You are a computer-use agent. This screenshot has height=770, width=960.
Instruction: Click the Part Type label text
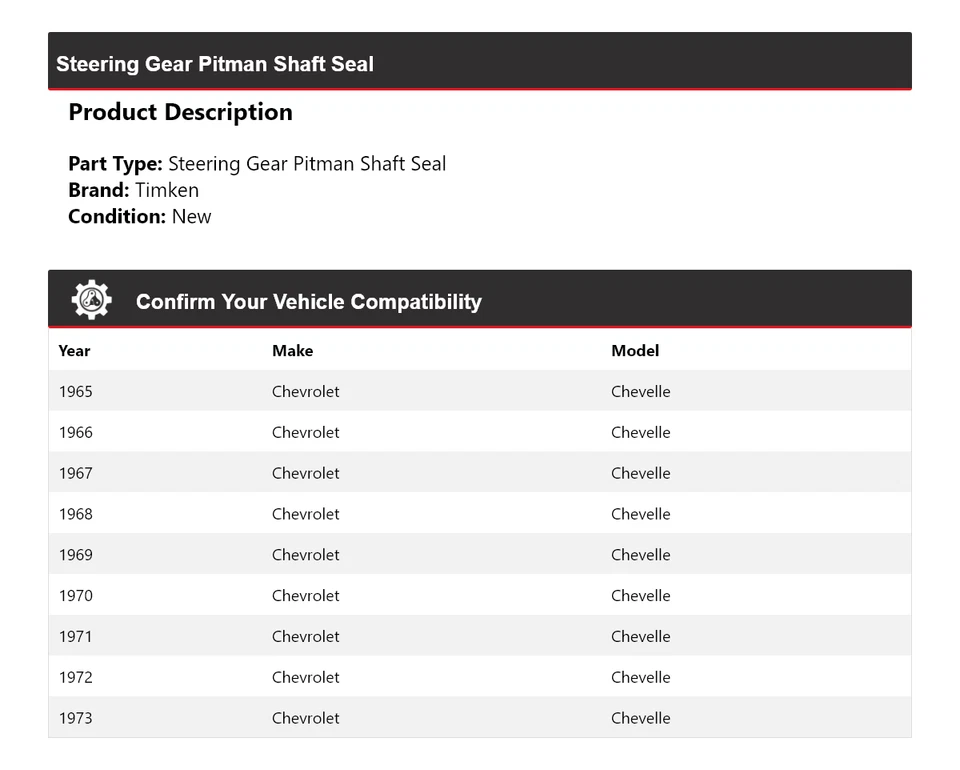115,164
